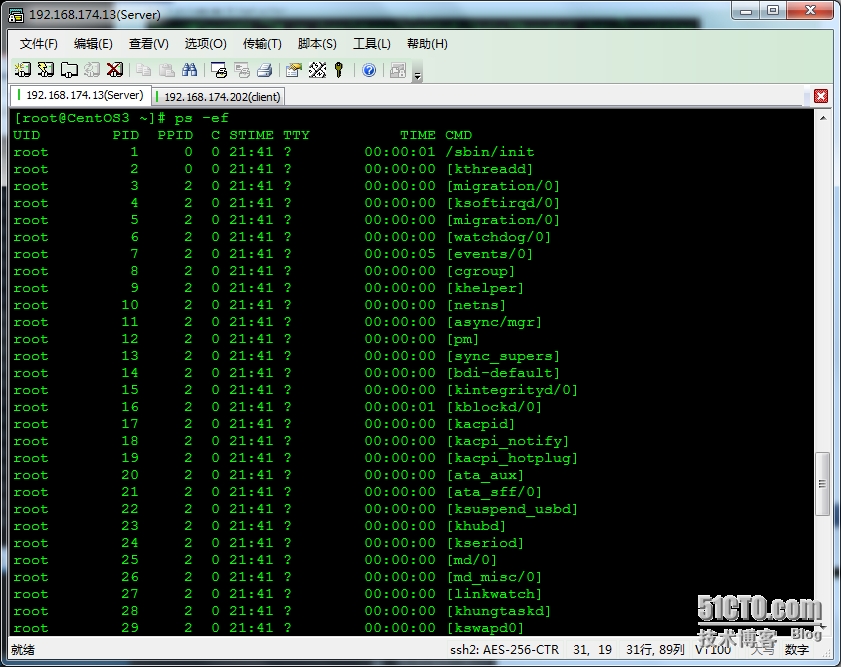Click the [kswapd0] process text
Screen dimensions: 841x667
tap(485, 628)
